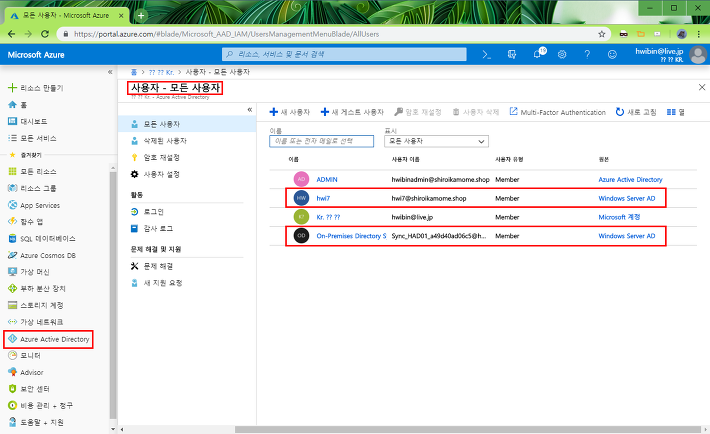The height and width of the screenshot is (434, 710).
Task: Open 스토리지 계정 in sidebar
Action: coord(36,305)
